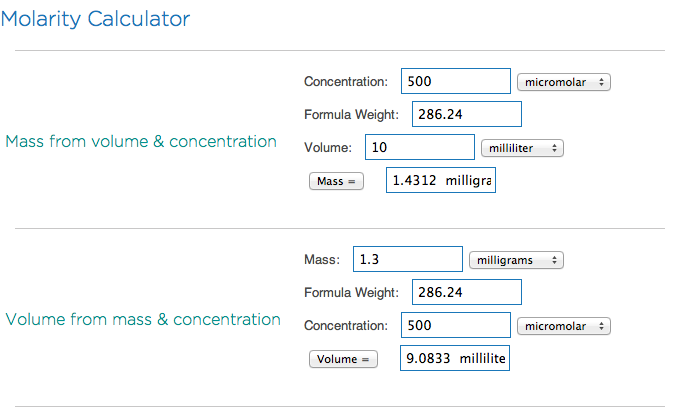Click the "Volume from mass & concentration" heading
677x415 pixels.
click(x=143, y=319)
